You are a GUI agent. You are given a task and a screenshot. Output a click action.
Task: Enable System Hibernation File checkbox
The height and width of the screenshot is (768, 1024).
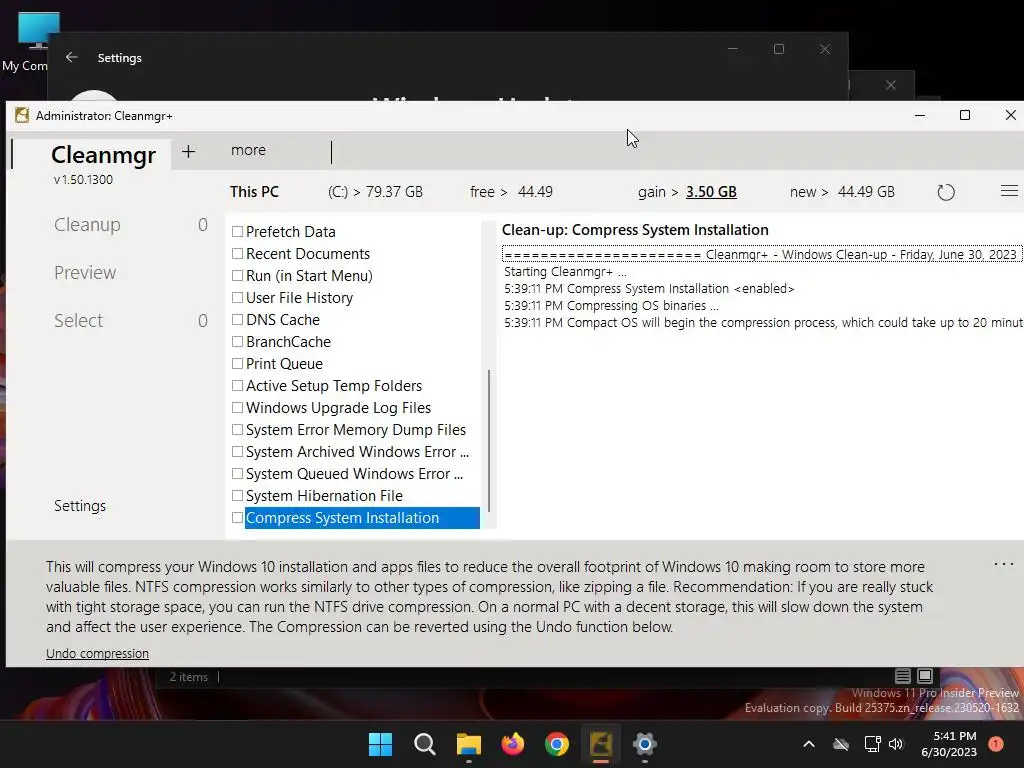[x=237, y=496]
